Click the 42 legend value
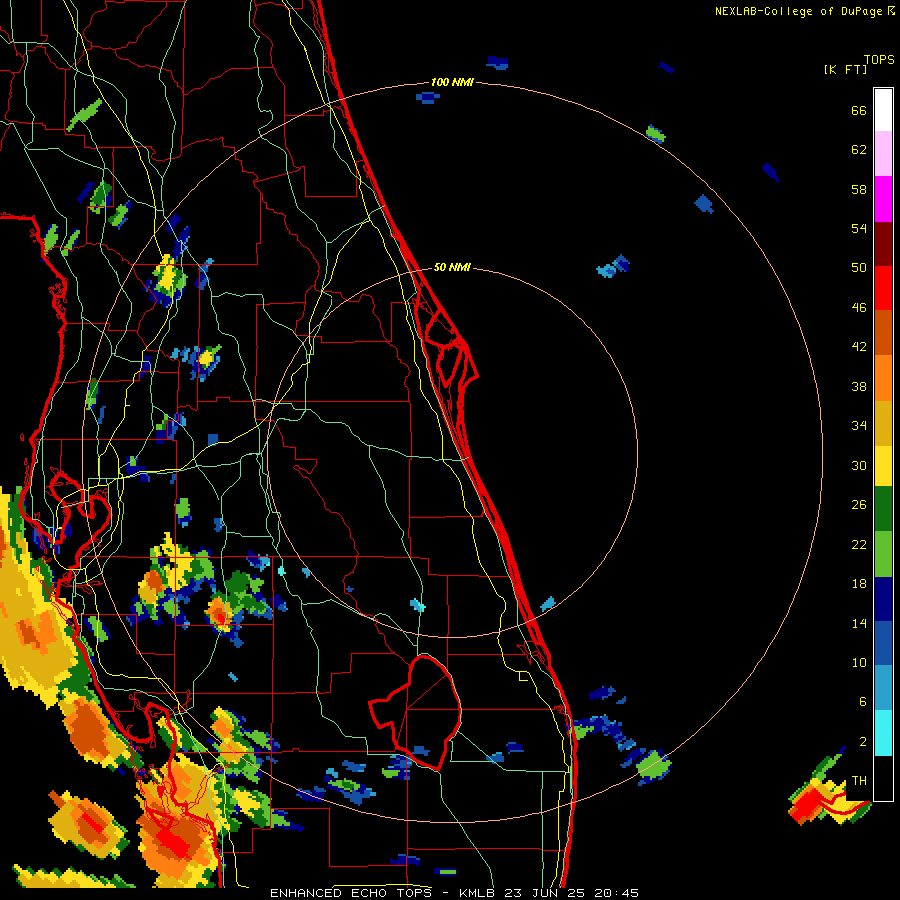This screenshot has width=900, height=900. click(859, 347)
